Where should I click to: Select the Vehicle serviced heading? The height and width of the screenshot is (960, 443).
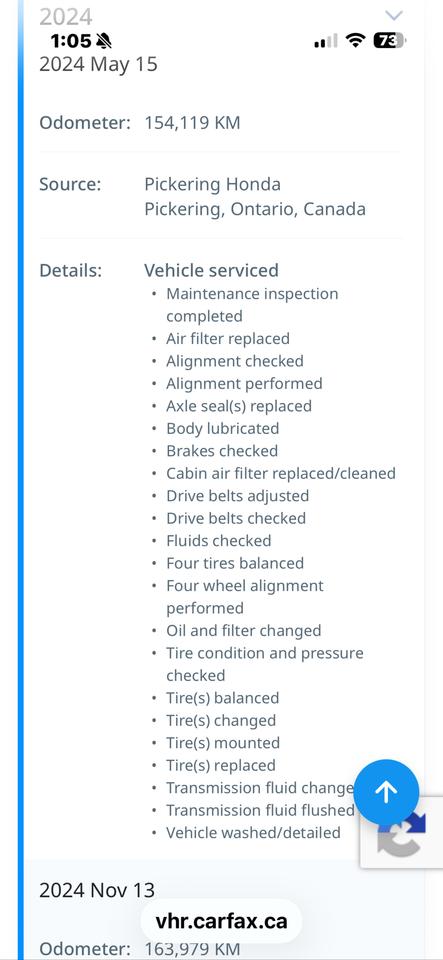click(211, 270)
